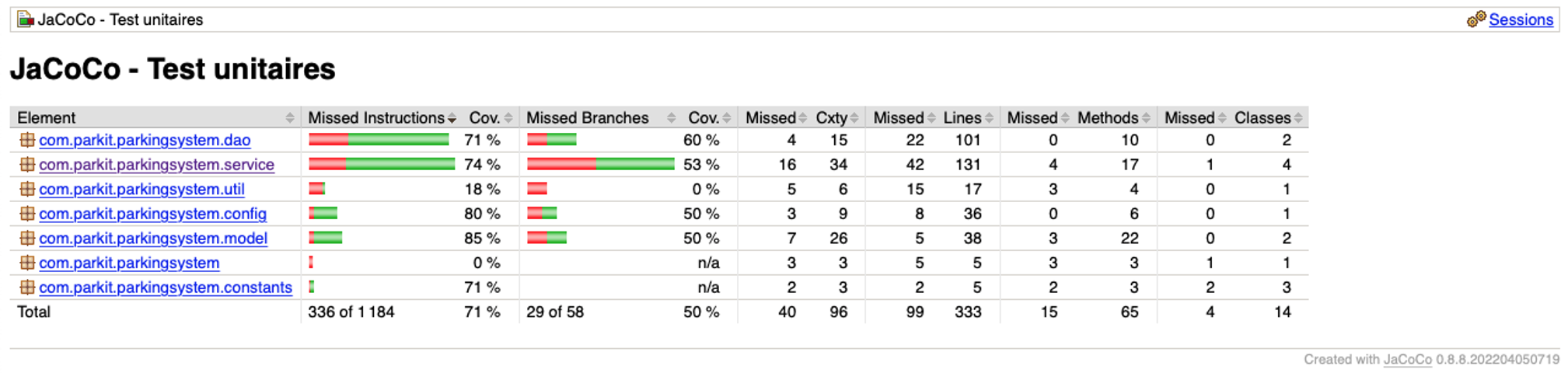
Task: Click the package icon beside com.parkit.parkingsystem.util
Action: 27,189
